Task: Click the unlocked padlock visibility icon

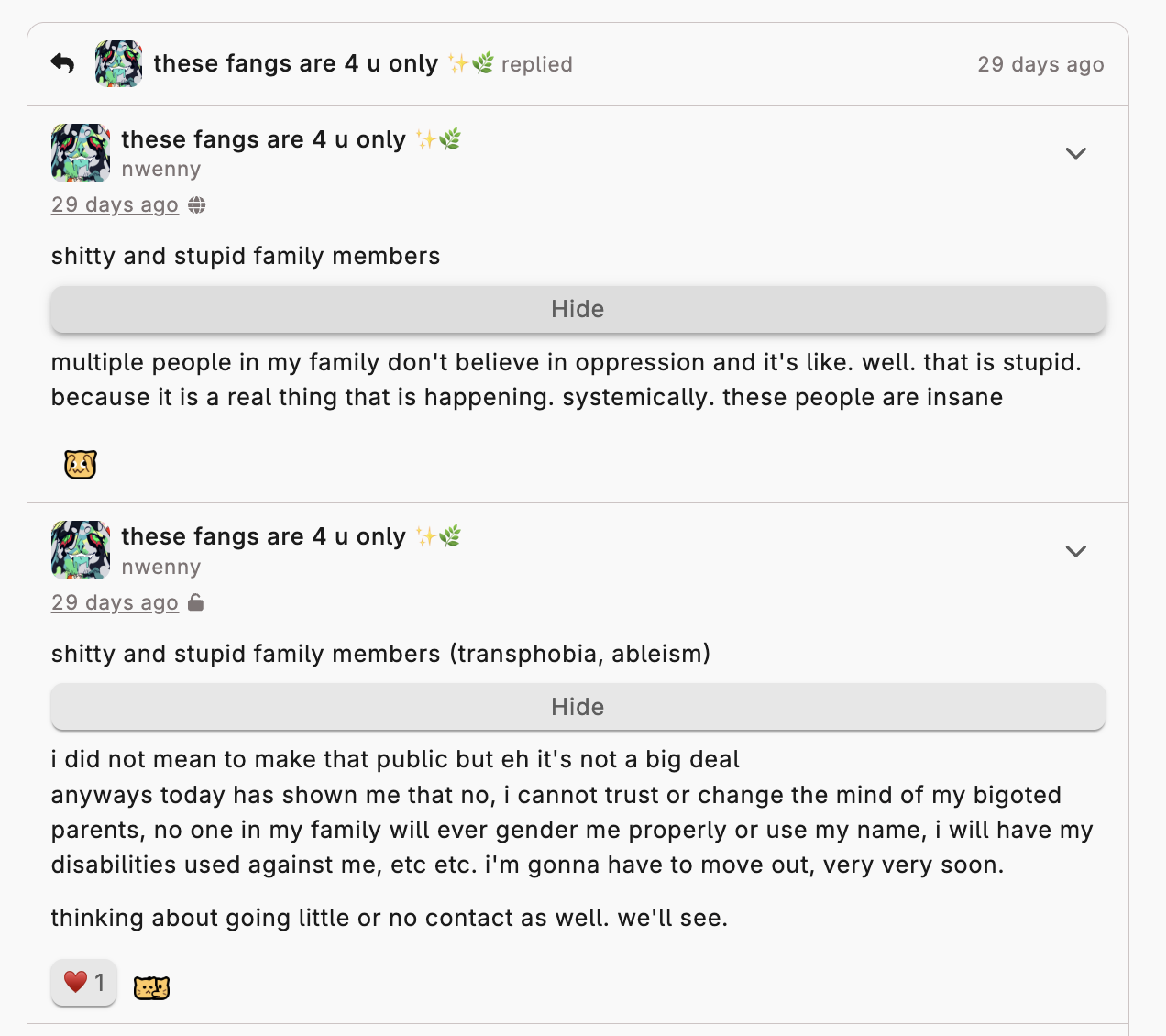Action: coord(195,602)
